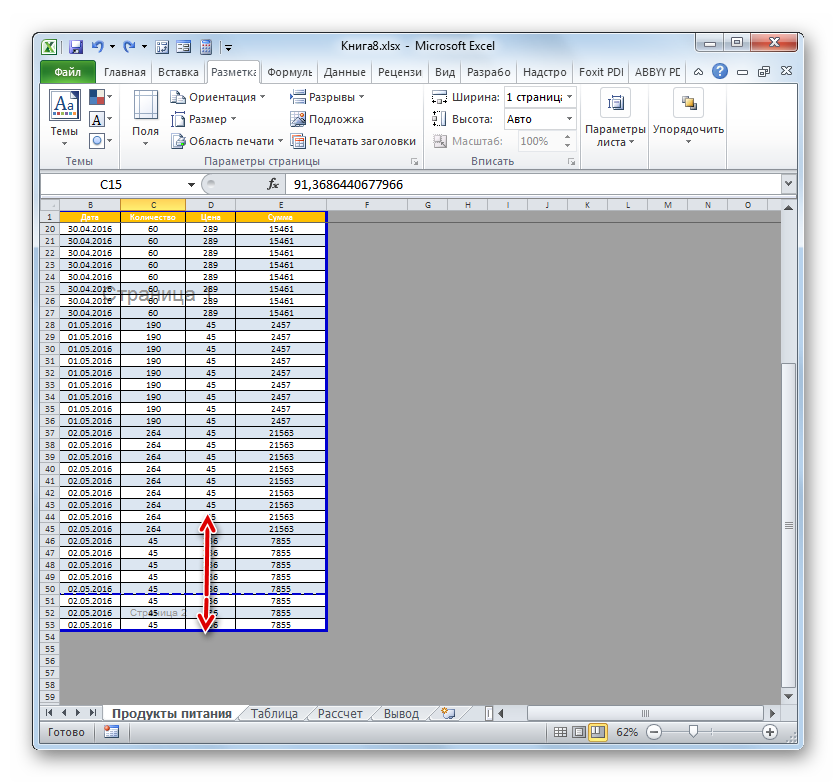Open Customize Quick Access Toolbar dropdown
This screenshot has height=783, width=837.
[x=228, y=48]
